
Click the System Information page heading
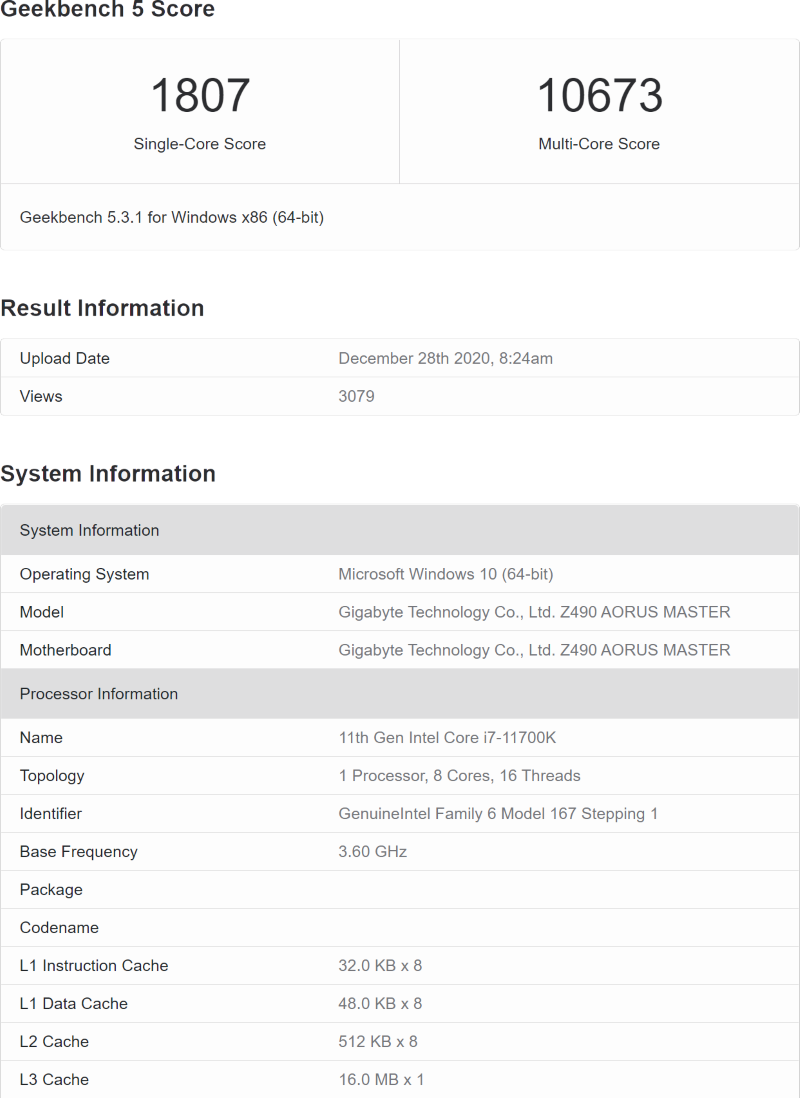[108, 474]
